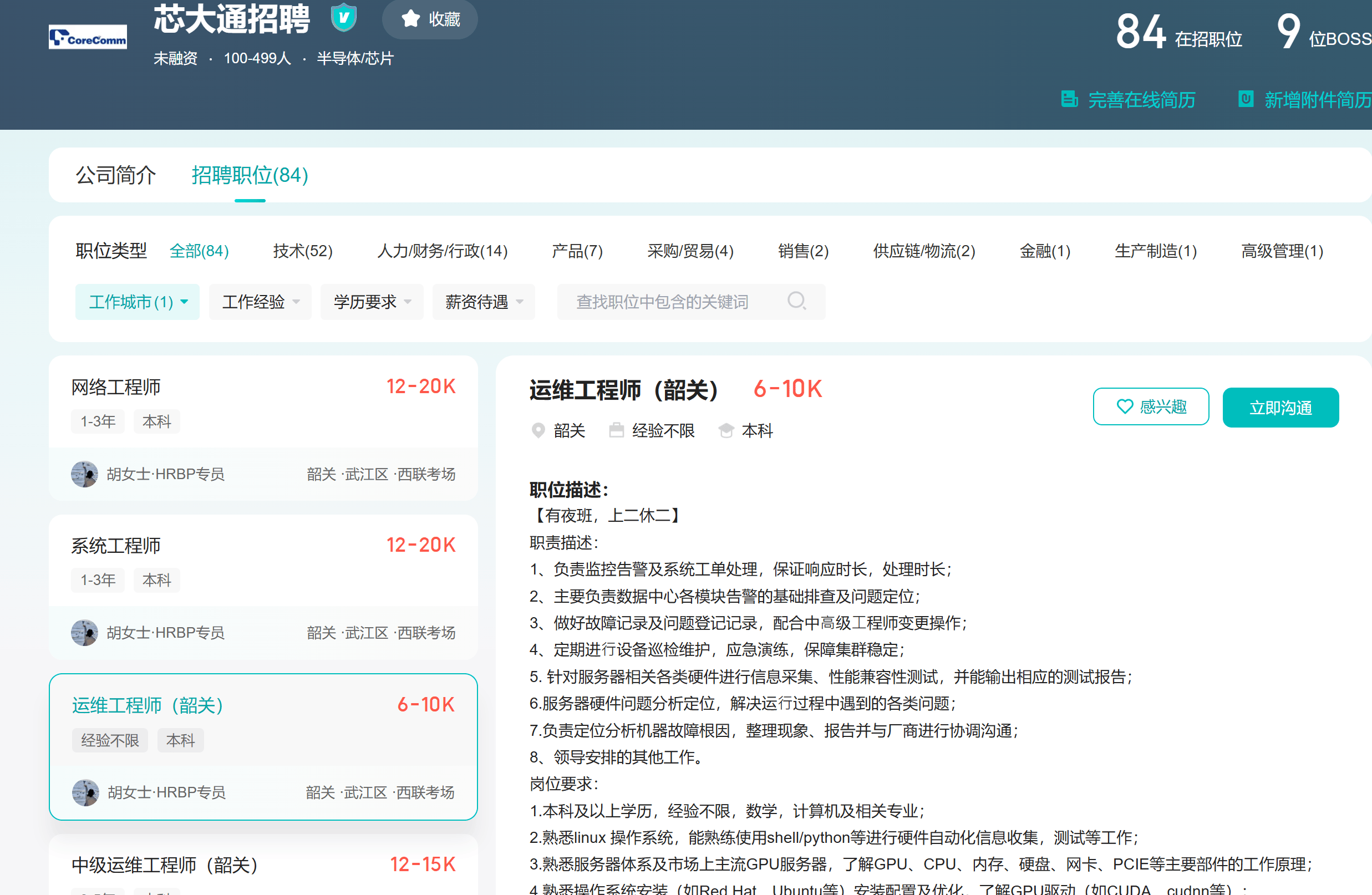Click the briefcase icon beside 经验不限

pos(616,430)
